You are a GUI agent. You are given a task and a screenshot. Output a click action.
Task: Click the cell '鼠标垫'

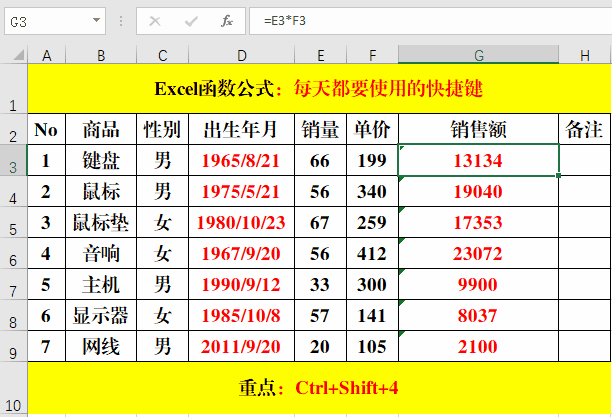(x=101, y=222)
